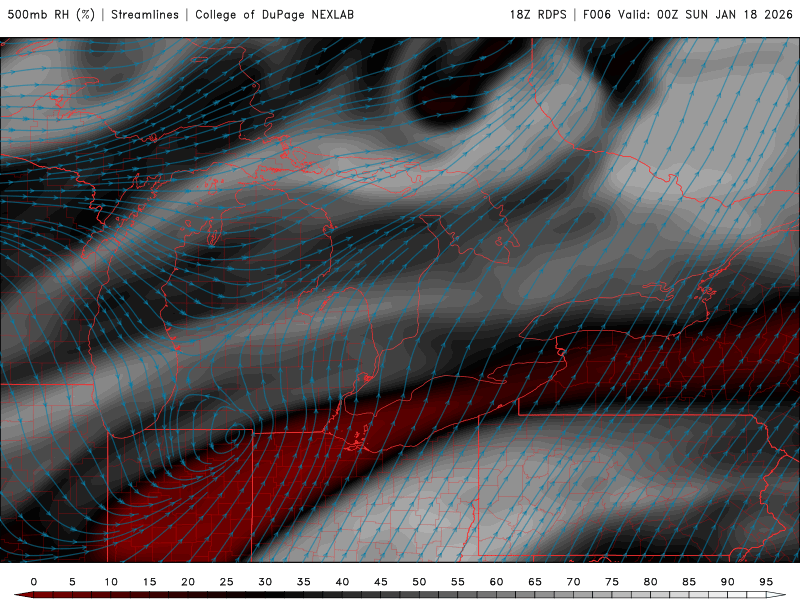Click "College of DuPage NEXLAB" text
The image size is (800, 600).
274,14
